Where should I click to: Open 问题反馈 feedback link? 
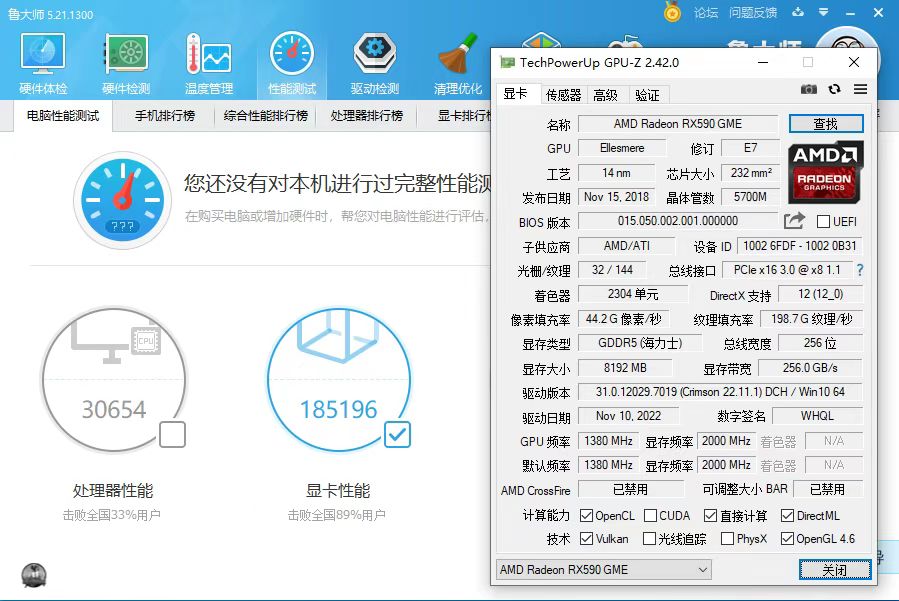[x=753, y=13]
